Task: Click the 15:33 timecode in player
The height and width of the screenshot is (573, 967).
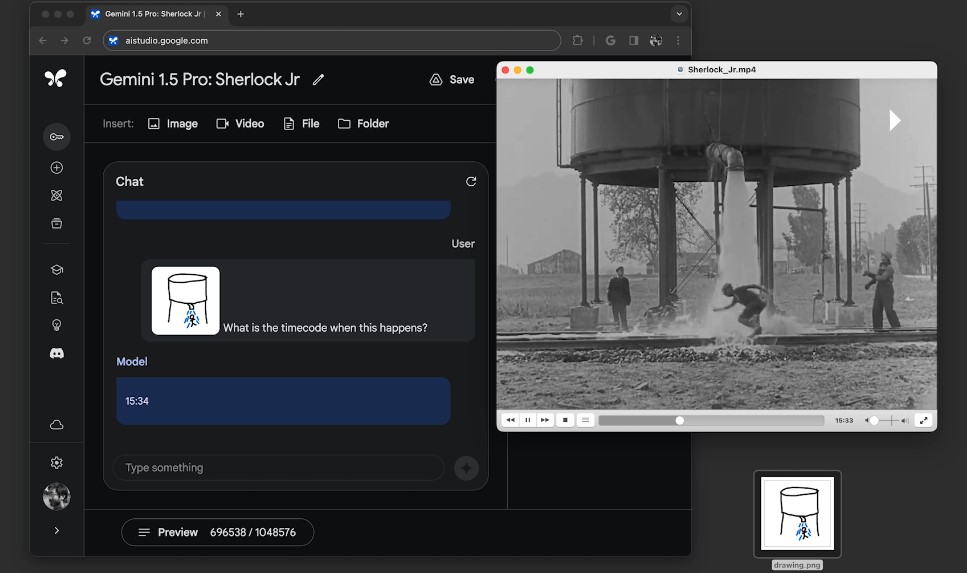Action: point(844,421)
